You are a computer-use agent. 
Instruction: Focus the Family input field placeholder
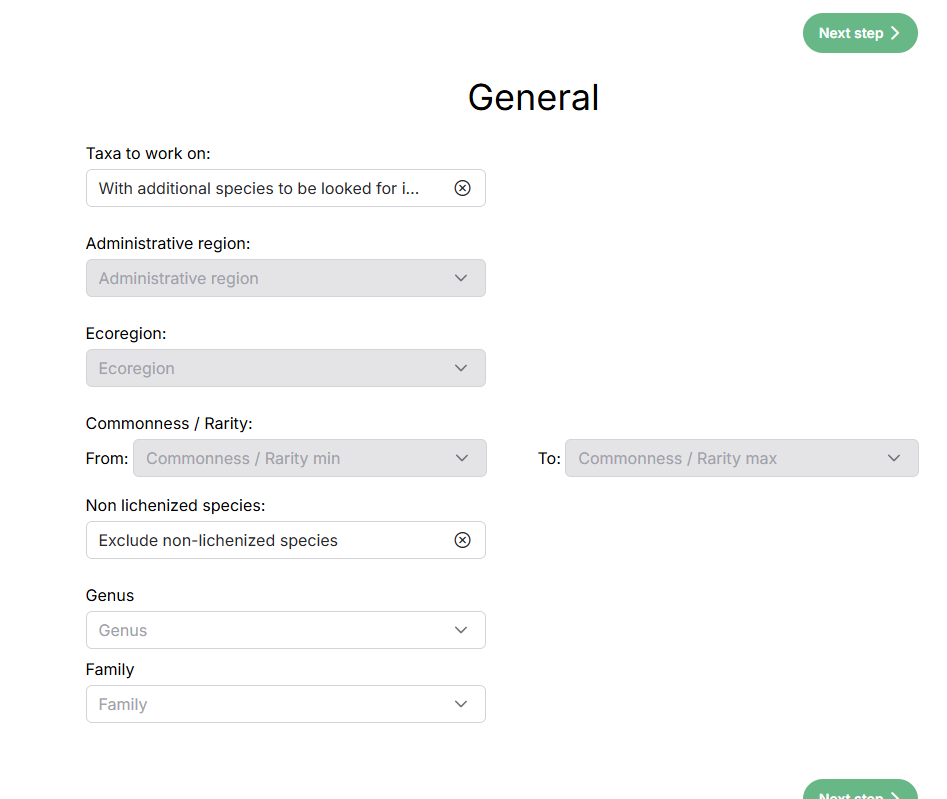[x=123, y=705]
